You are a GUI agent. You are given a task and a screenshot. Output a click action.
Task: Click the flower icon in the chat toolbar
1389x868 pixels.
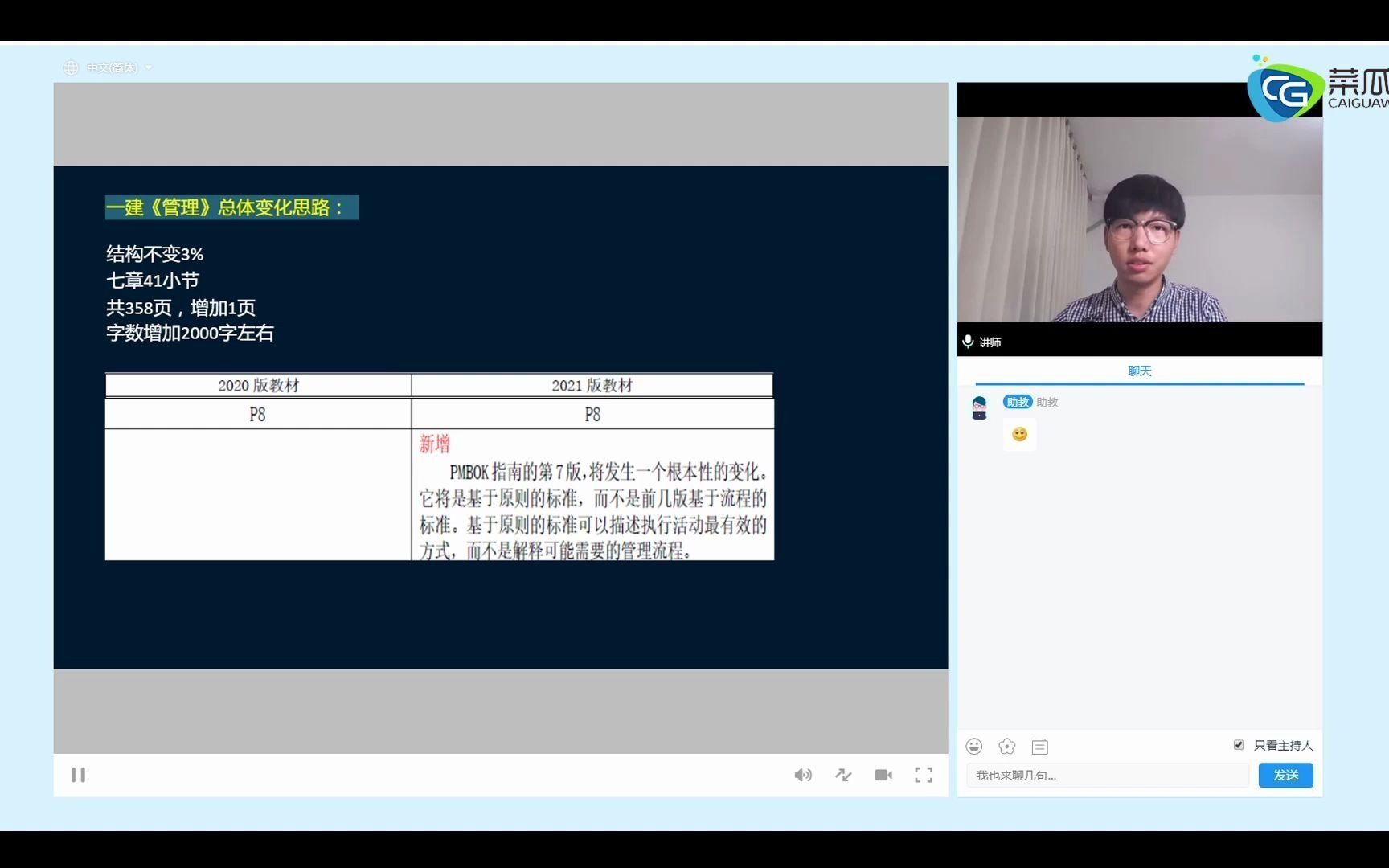point(1006,746)
